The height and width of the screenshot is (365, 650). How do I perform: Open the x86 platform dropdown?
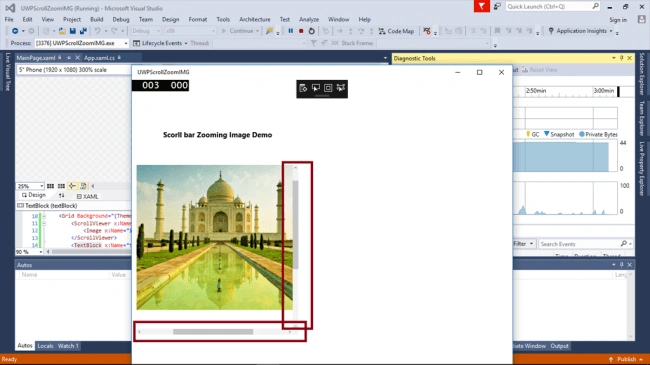[x=190, y=31]
